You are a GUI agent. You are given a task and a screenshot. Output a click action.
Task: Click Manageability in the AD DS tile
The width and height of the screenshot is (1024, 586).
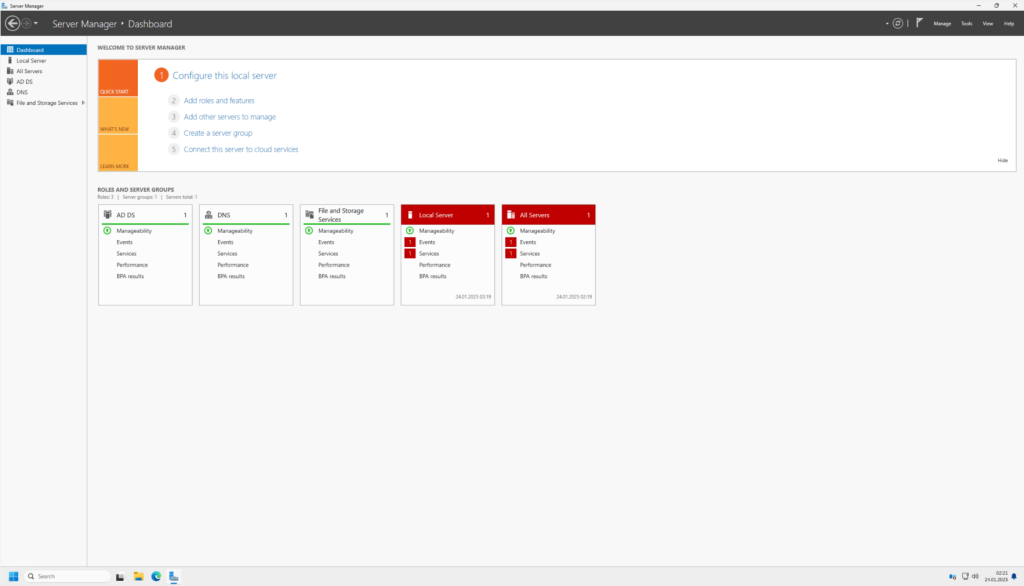[x=134, y=231]
